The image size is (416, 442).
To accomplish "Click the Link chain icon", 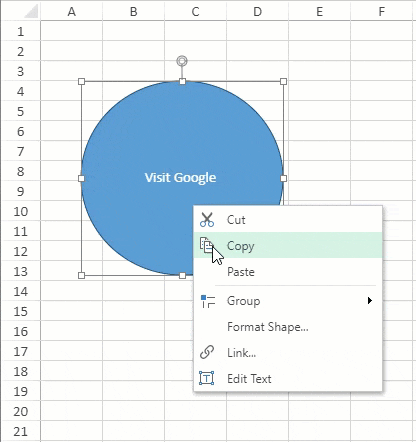I will tap(207, 352).
